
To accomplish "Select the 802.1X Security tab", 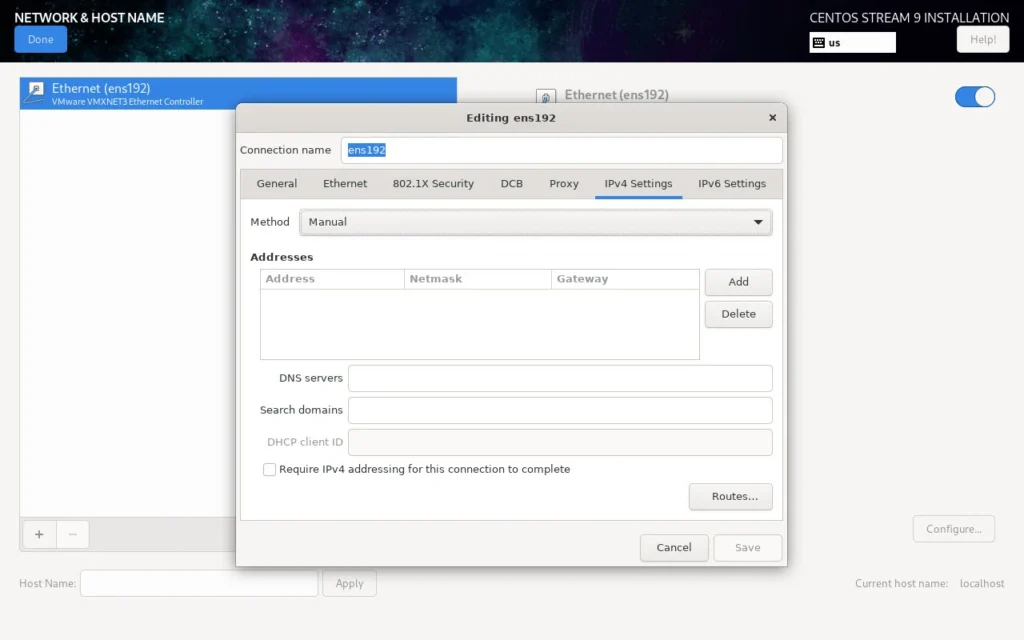I will click(433, 184).
